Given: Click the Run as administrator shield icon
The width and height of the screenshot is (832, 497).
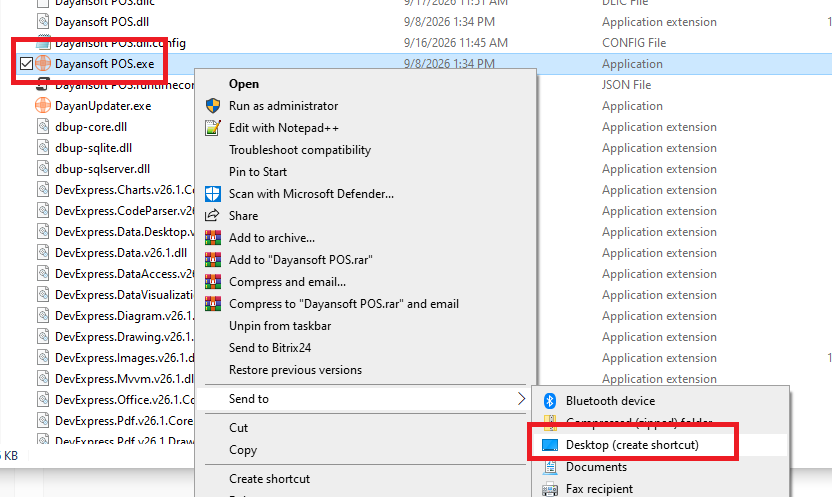Looking at the screenshot, I should (x=213, y=106).
